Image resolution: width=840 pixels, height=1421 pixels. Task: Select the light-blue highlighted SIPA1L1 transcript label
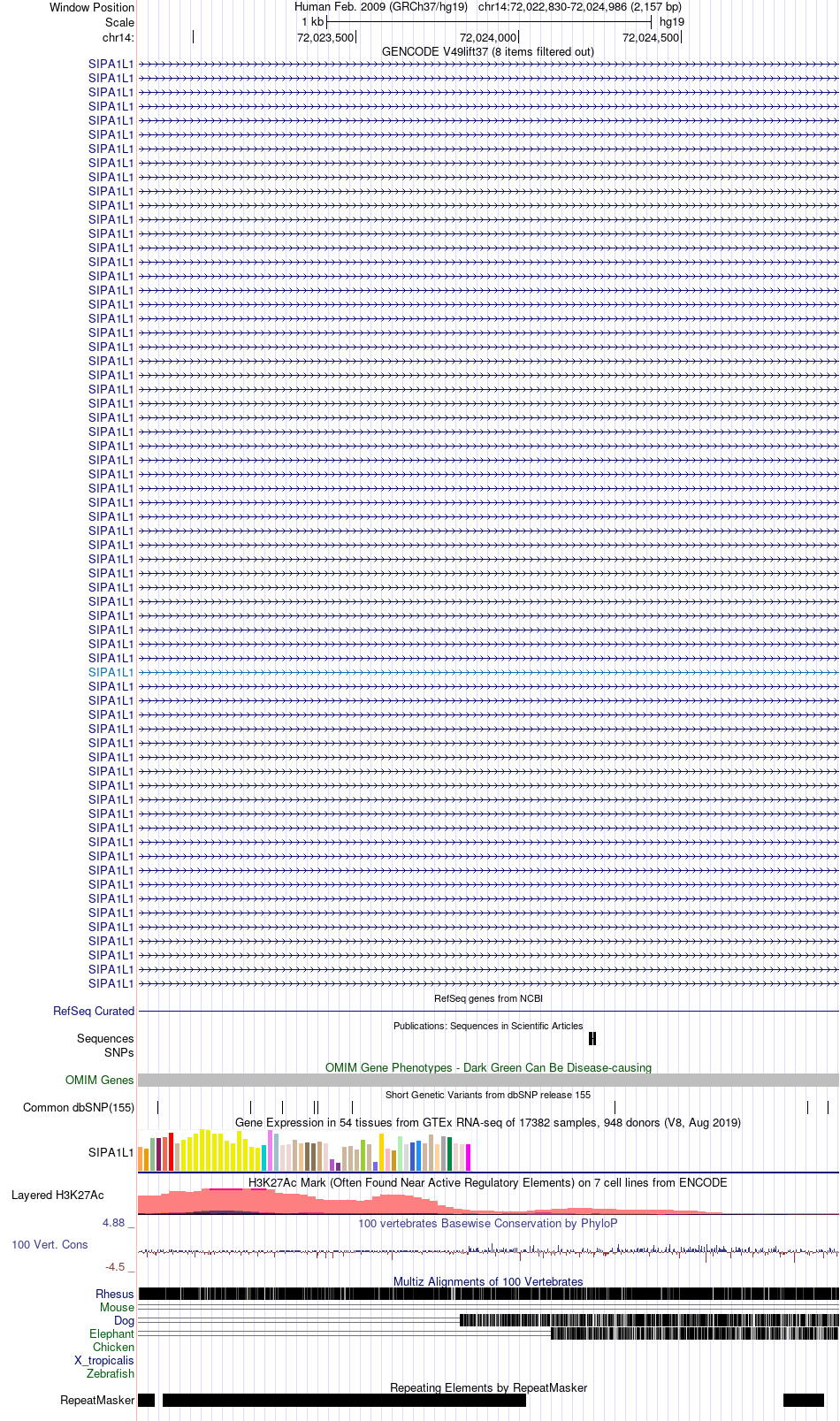[x=111, y=672]
